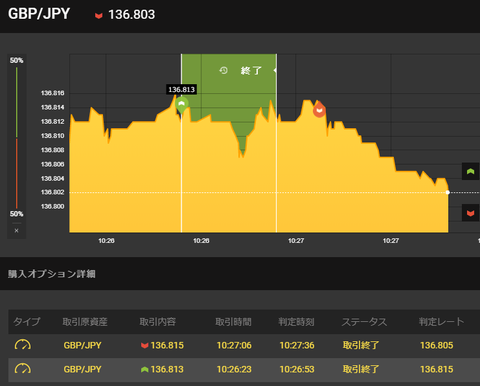480x386 pixels.
Task: Click the 10:27:06 trade time cell
Action: (x=234, y=345)
